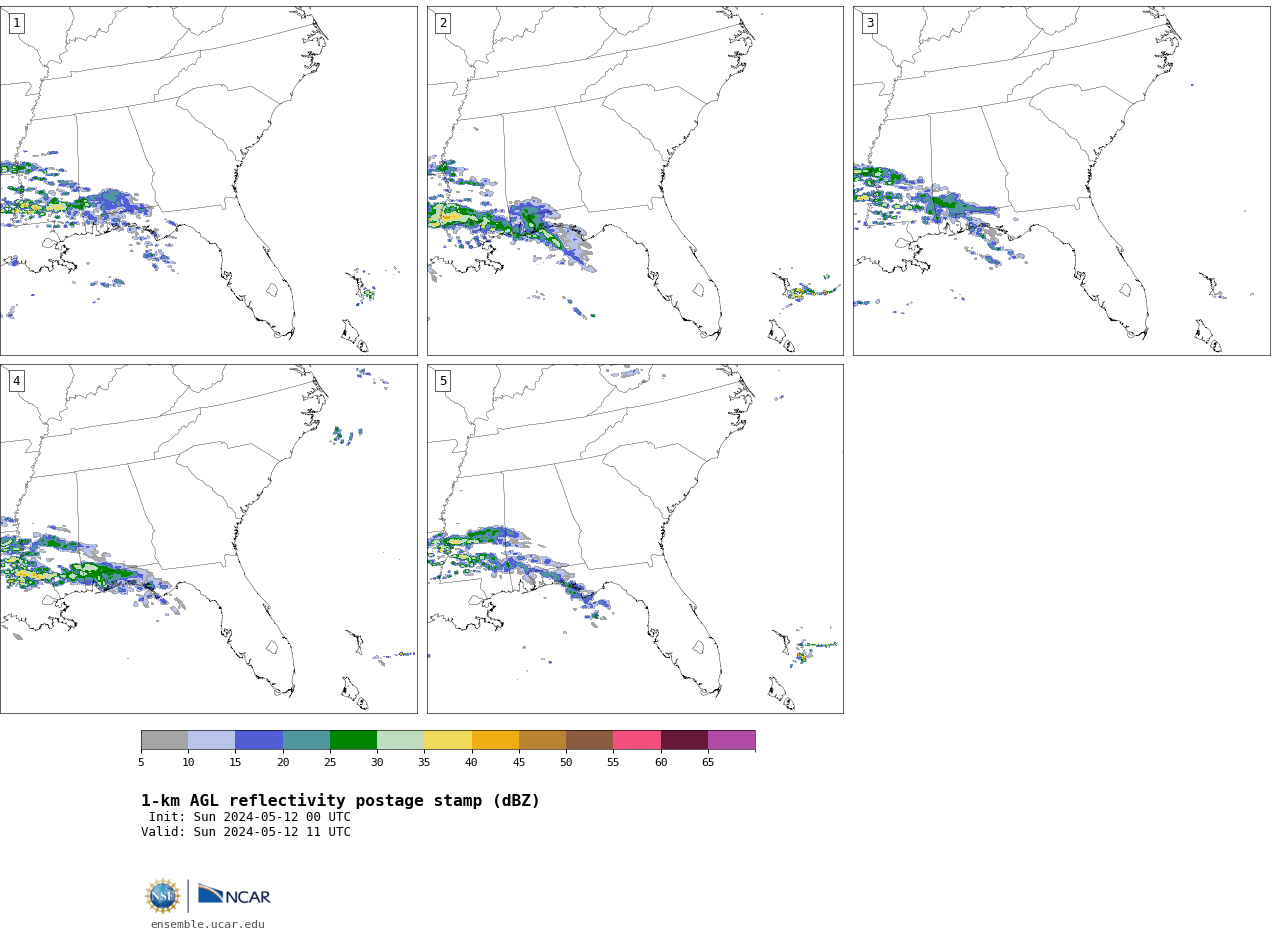
Task: Open ensemble member 5 reflectivity map
Action: (635, 539)
